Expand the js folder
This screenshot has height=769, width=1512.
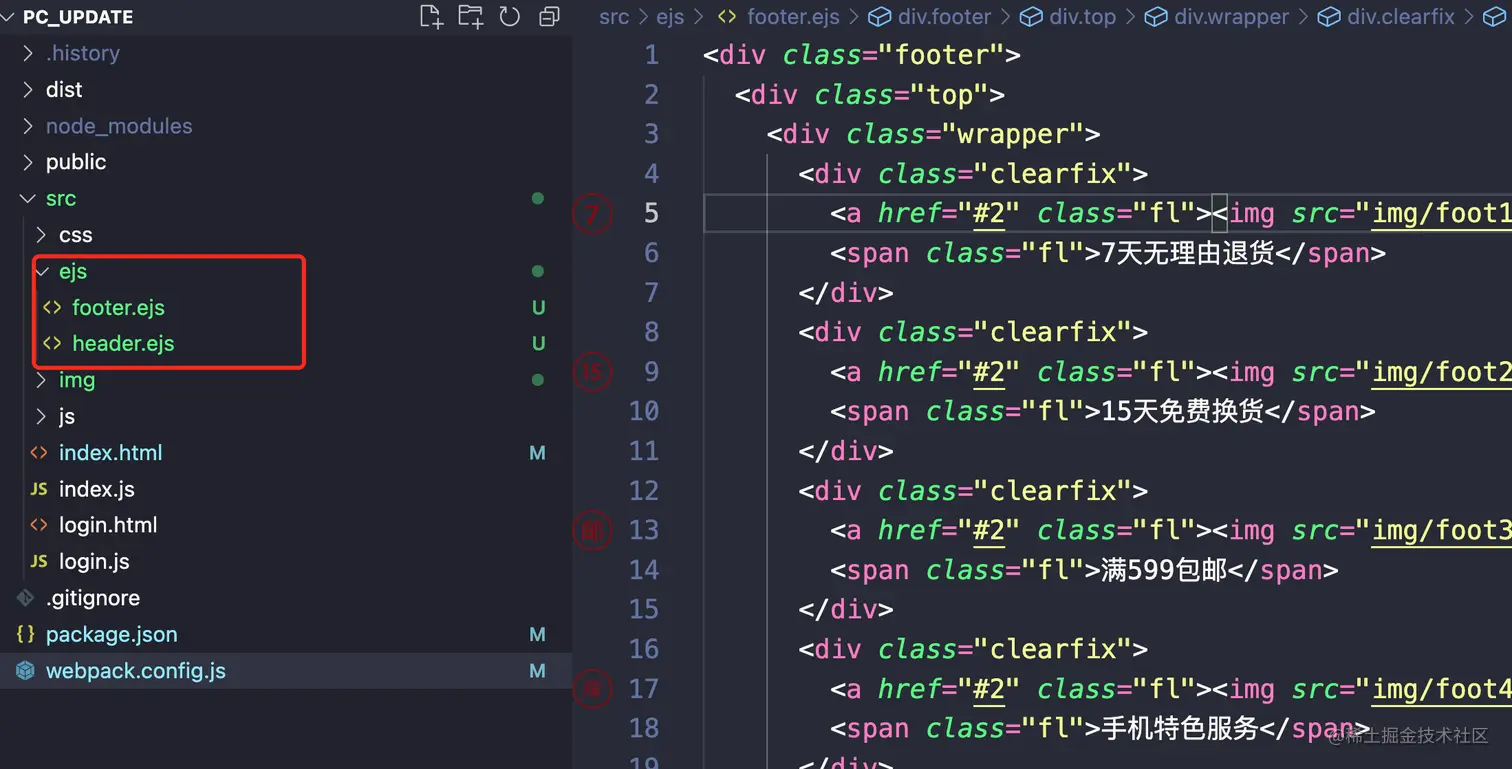(41, 416)
